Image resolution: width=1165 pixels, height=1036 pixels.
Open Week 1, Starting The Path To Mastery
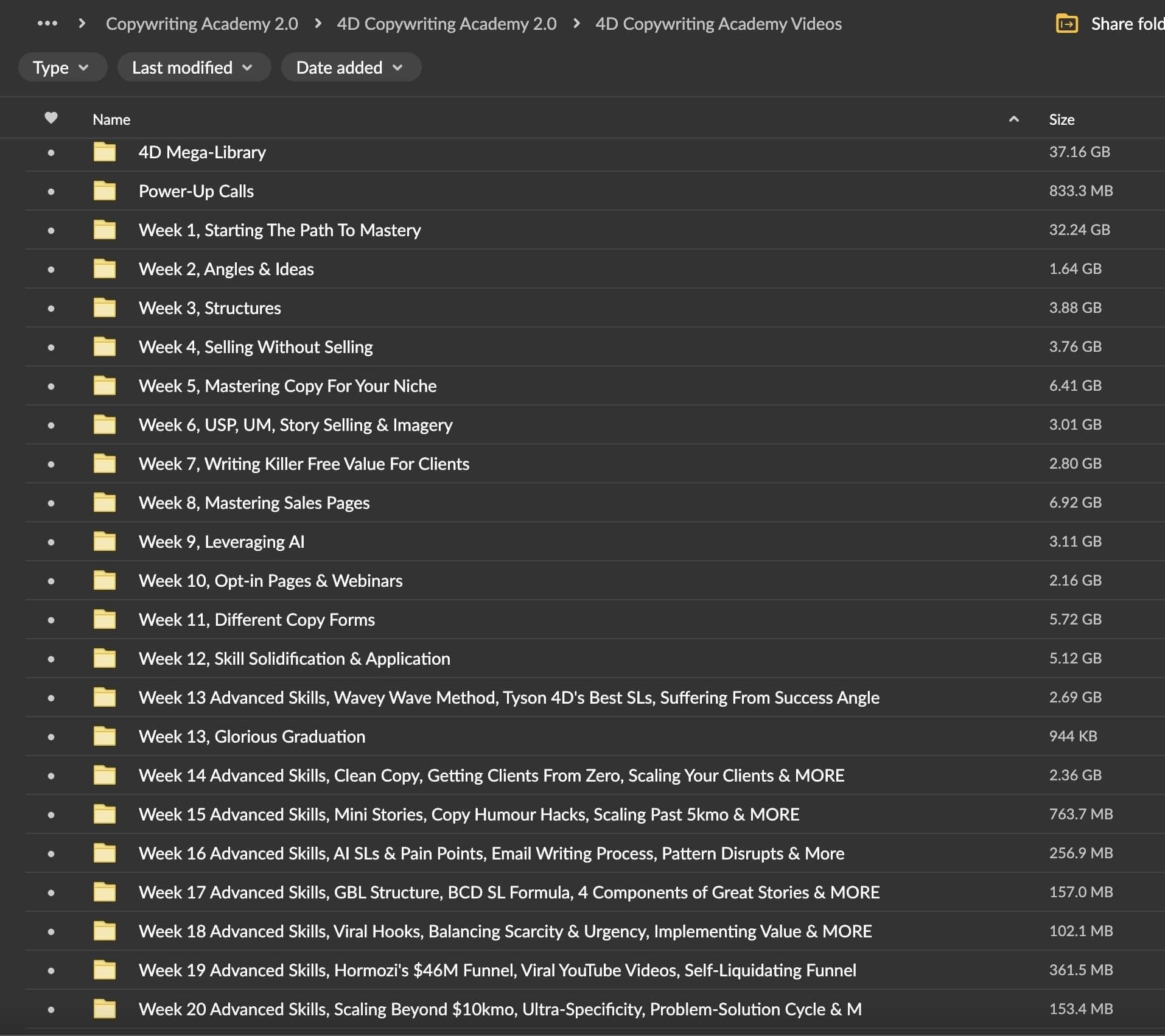pos(279,230)
